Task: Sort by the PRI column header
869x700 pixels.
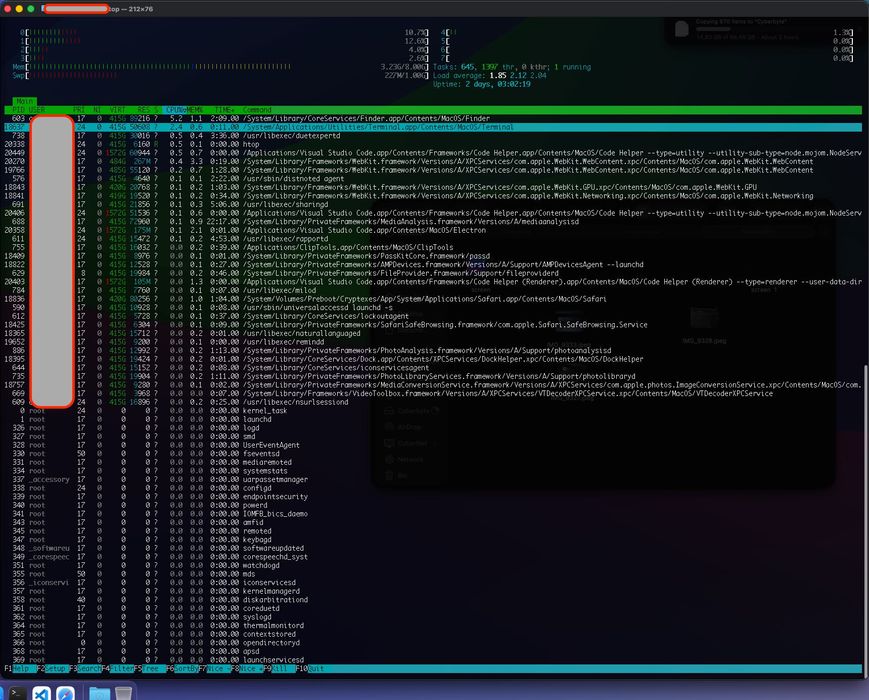Action: coord(79,110)
